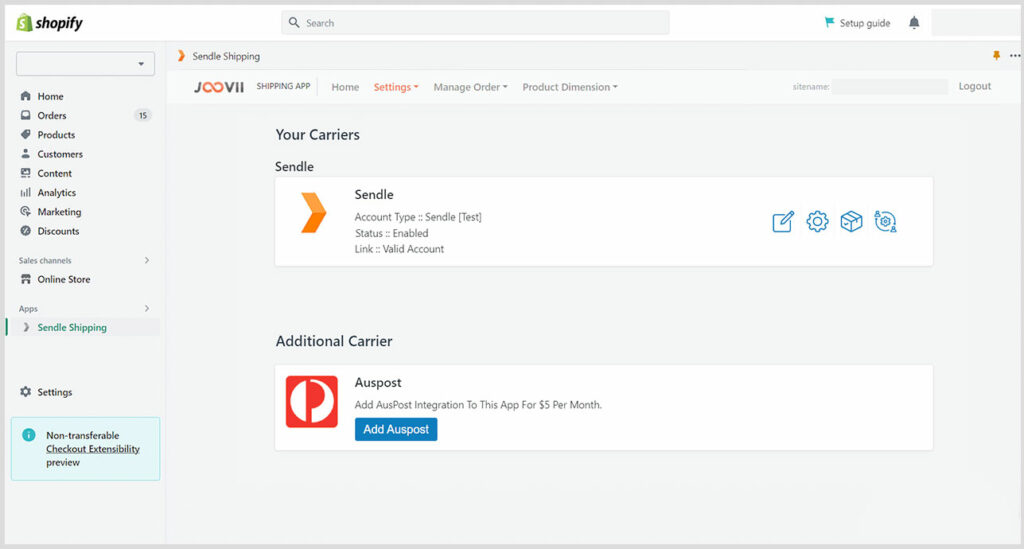Image resolution: width=1024 pixels, height=549 pixels.
Task: Open Sendle carrier gear settings icon
Action: (x=817, y=221)
